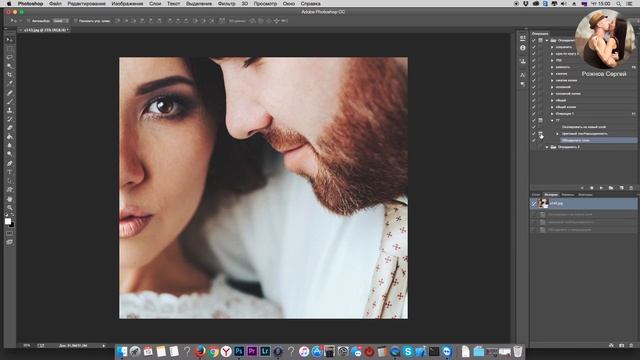Viewport: 640px width, 360px height.
Task: Stop action playback in Actions panel
Action: point(582,188)
